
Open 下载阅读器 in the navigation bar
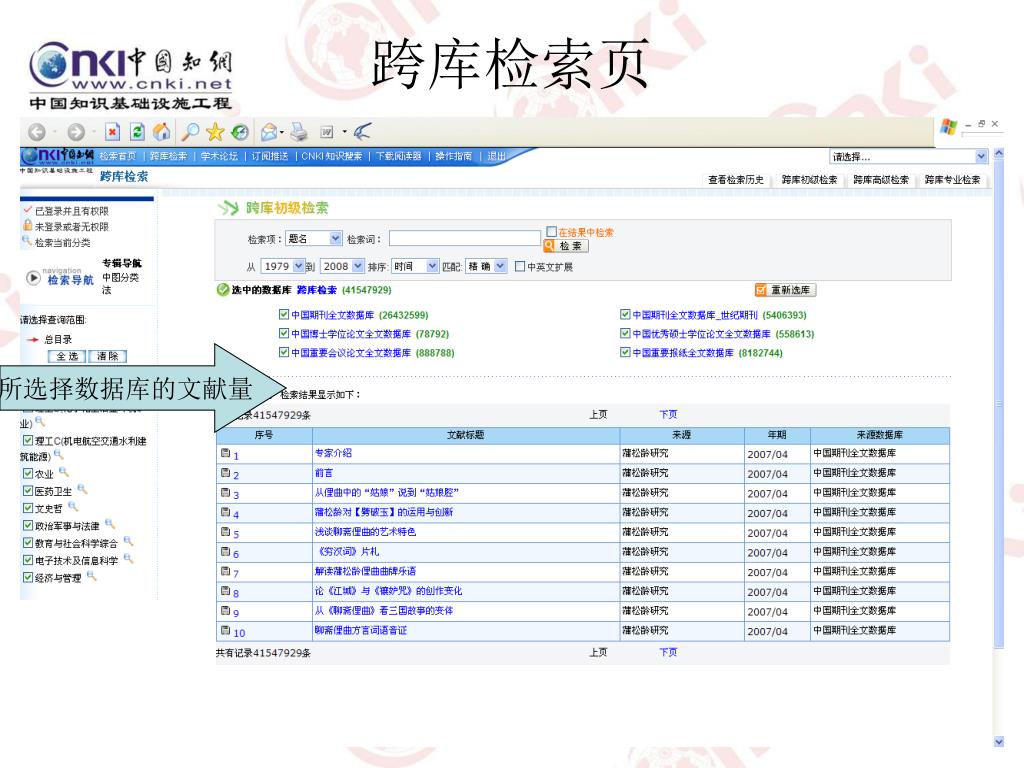[x=398, y=156]
